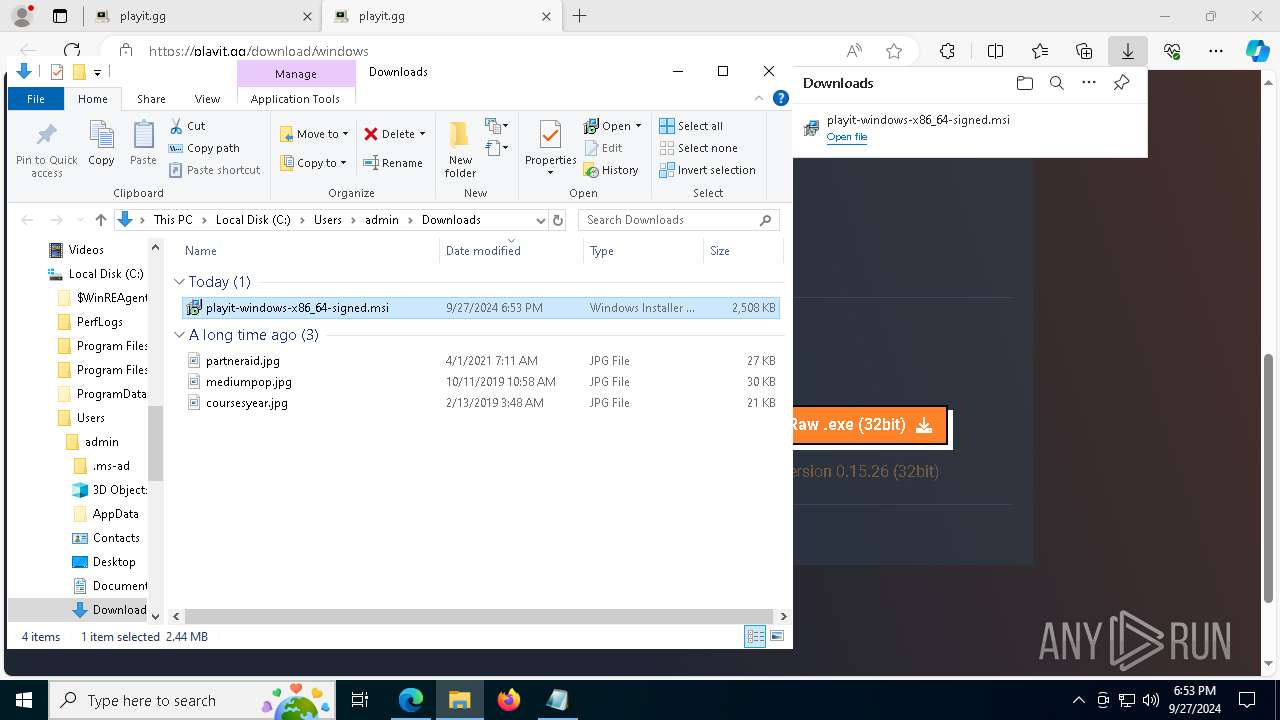
Task: Open a new Edge tab
Action: coord(579,16)
